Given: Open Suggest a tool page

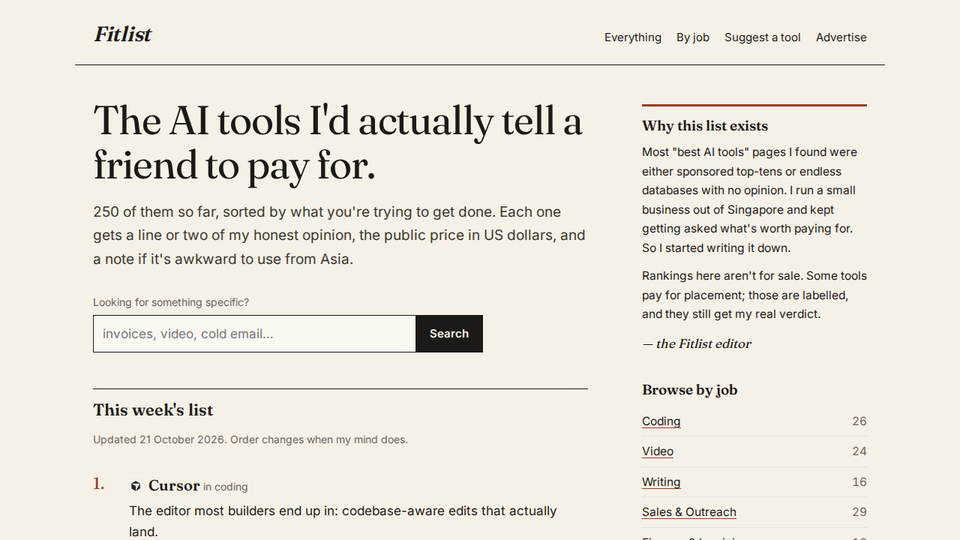Looking at the screenshot, I should (762, 37).
